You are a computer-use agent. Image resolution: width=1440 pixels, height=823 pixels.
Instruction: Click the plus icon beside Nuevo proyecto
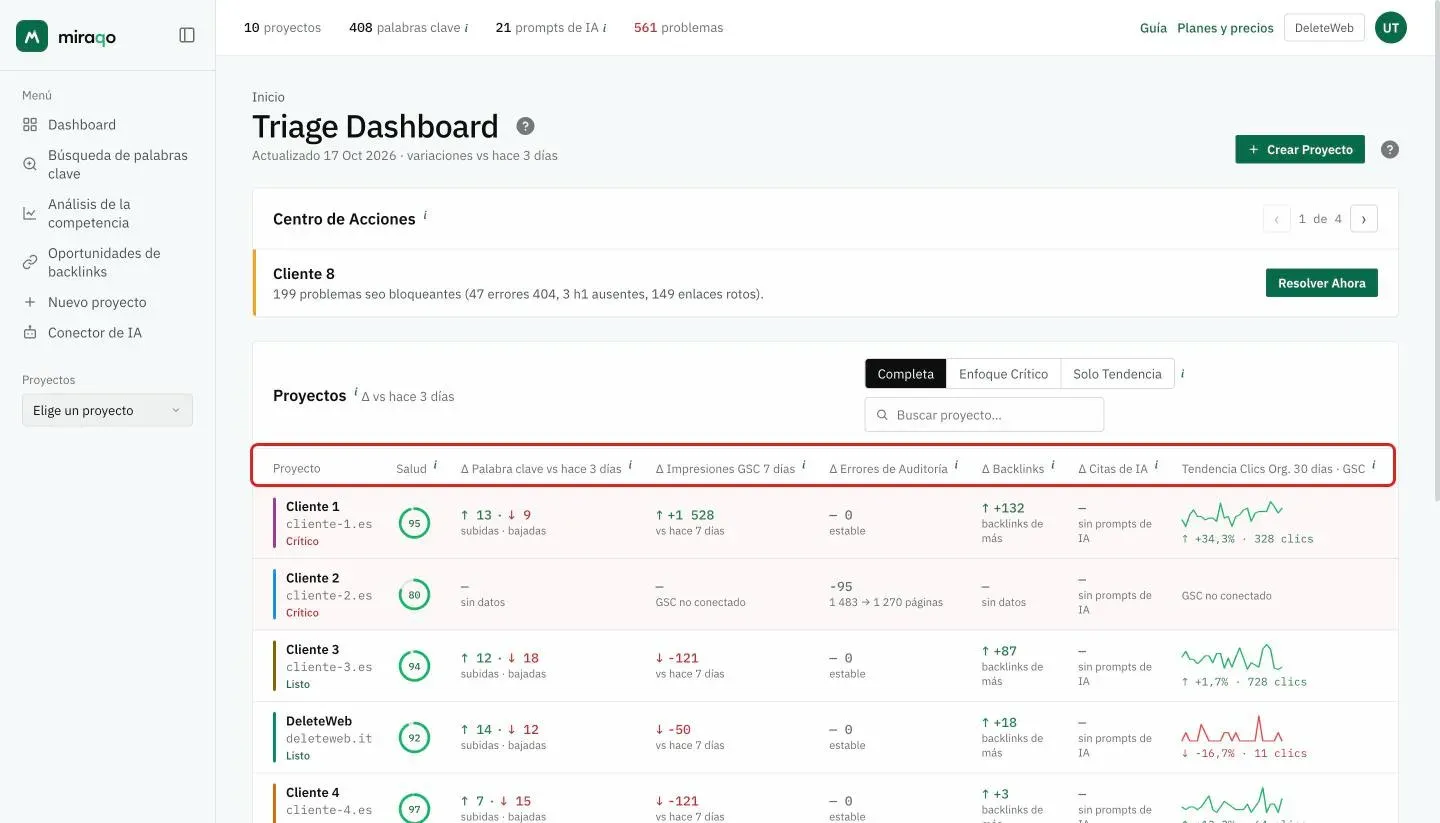click(30, 302)
